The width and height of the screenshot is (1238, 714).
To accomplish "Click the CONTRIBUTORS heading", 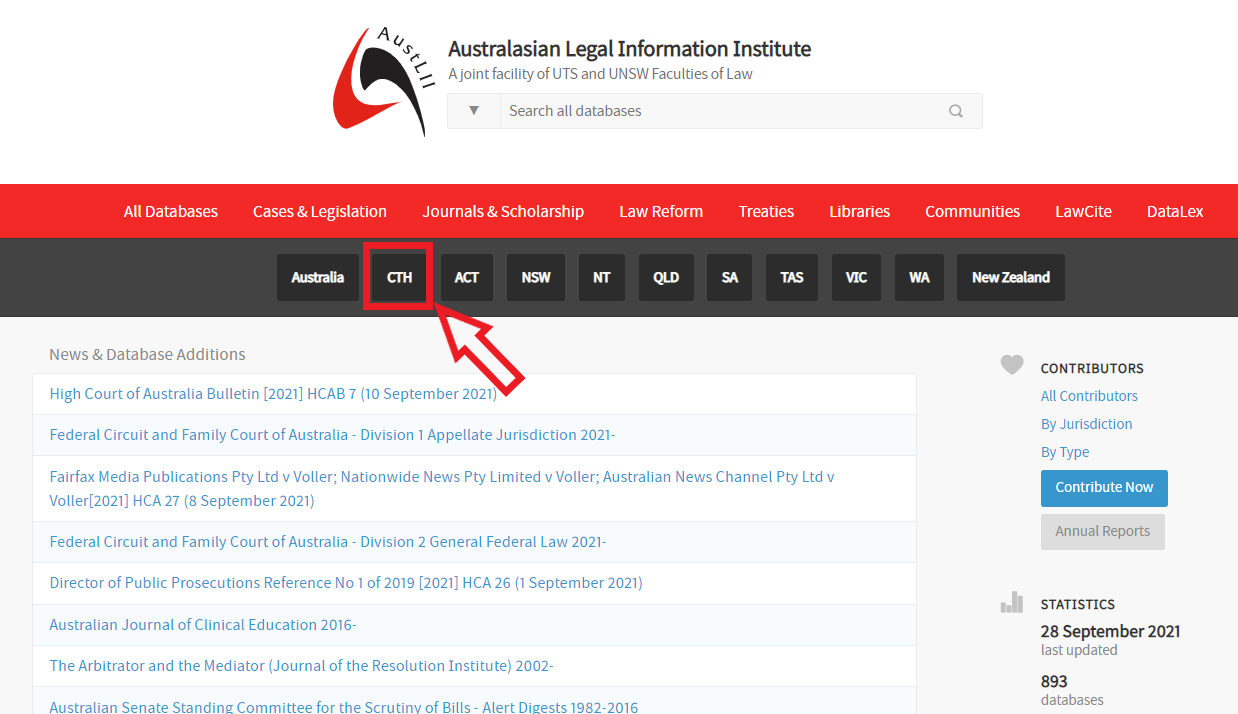I will click(1092, 368).
